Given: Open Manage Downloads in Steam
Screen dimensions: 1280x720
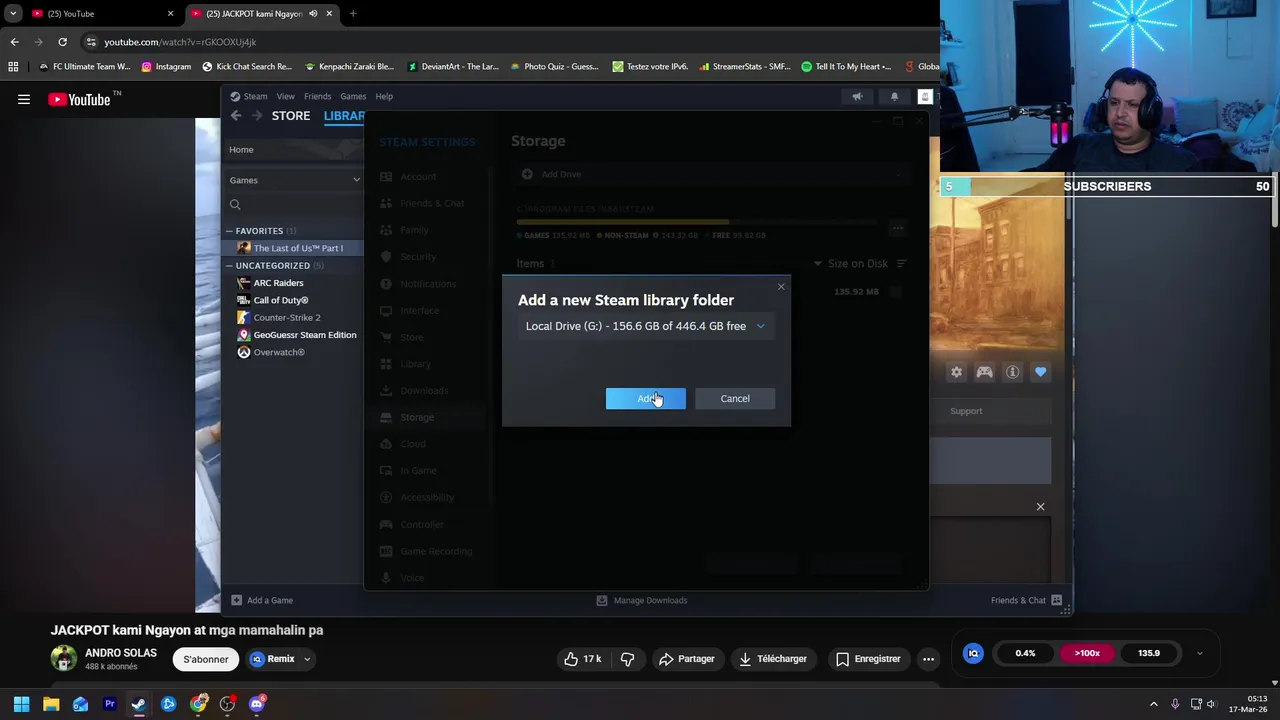Looking at the screenshot, I should [642, 600].
